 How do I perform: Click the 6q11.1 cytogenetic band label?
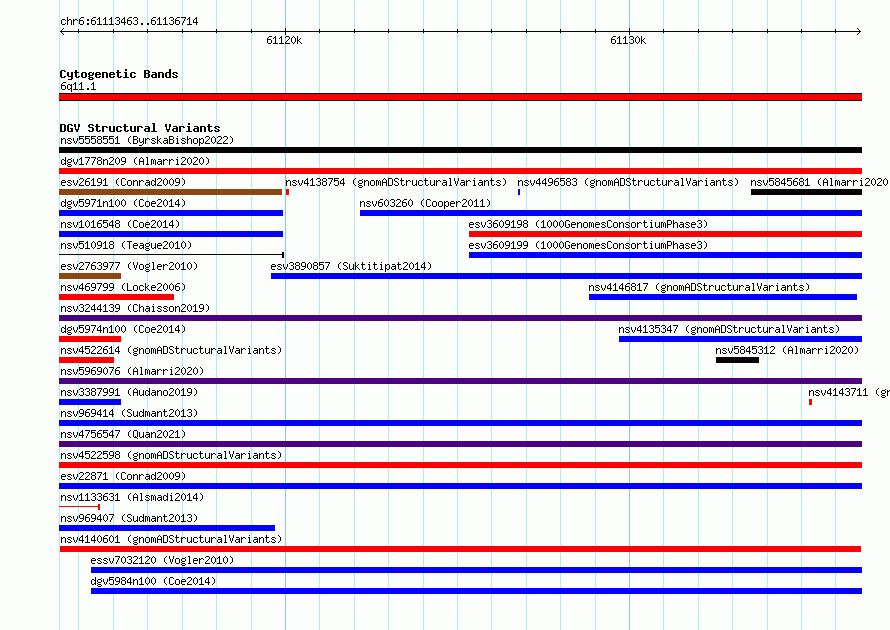click(78, 86)
